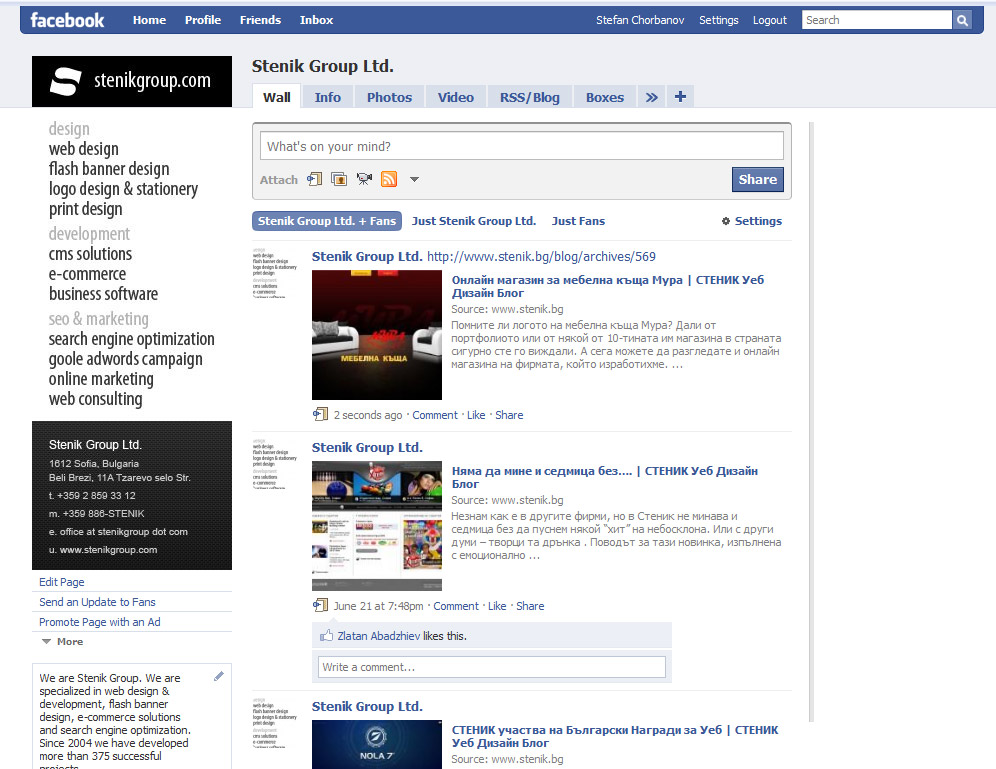996x769 pixels.
Task: Share the '2 seconds ago' post
Action: pyautogui.click(x=509, y=415)
